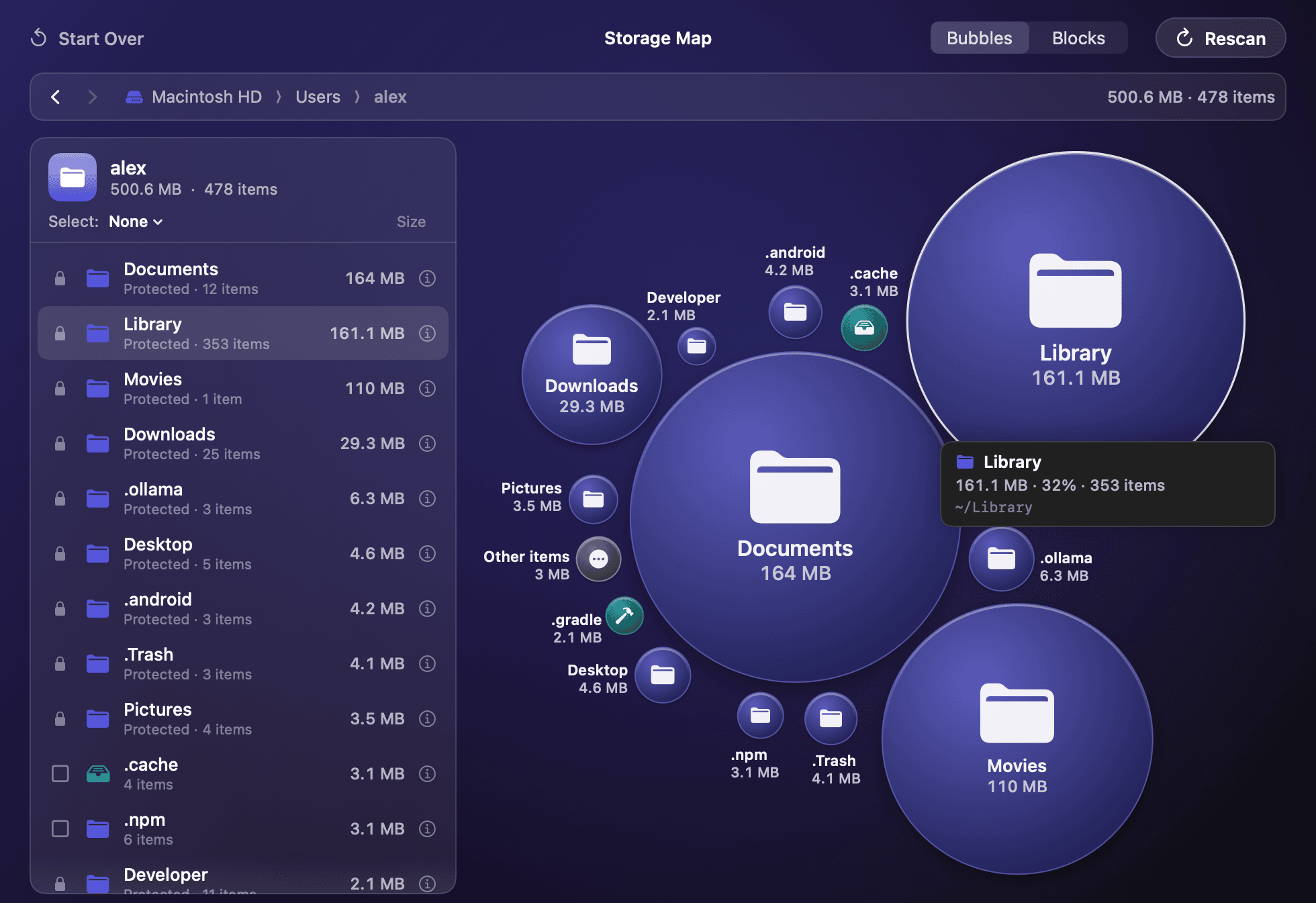Open info for .cache row
Viewport: 1316px width, 903px height.
pyautogui.click(x=427, y=773)
